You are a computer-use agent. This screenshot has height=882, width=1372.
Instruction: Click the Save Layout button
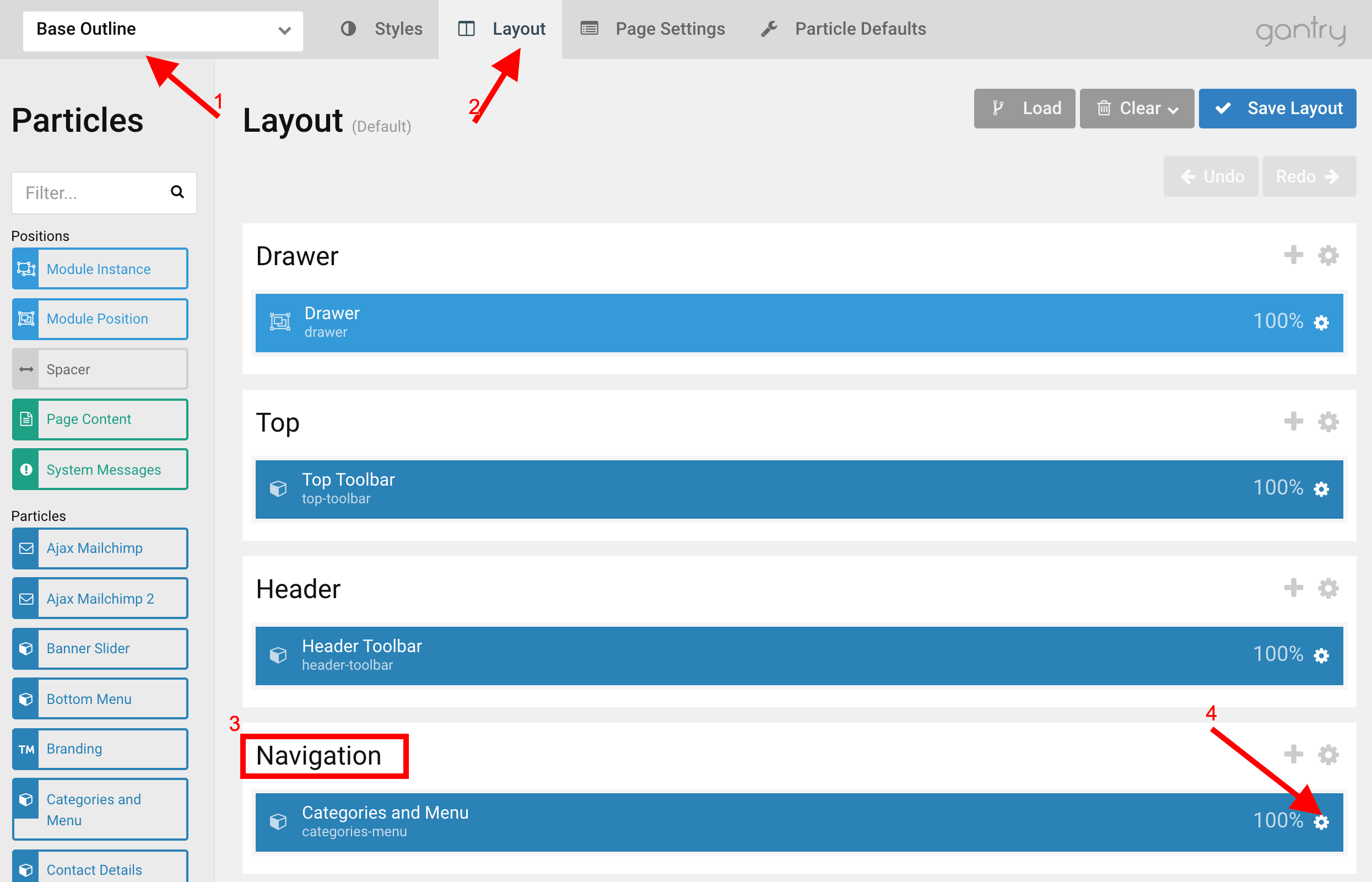(x=1277, y=108)
